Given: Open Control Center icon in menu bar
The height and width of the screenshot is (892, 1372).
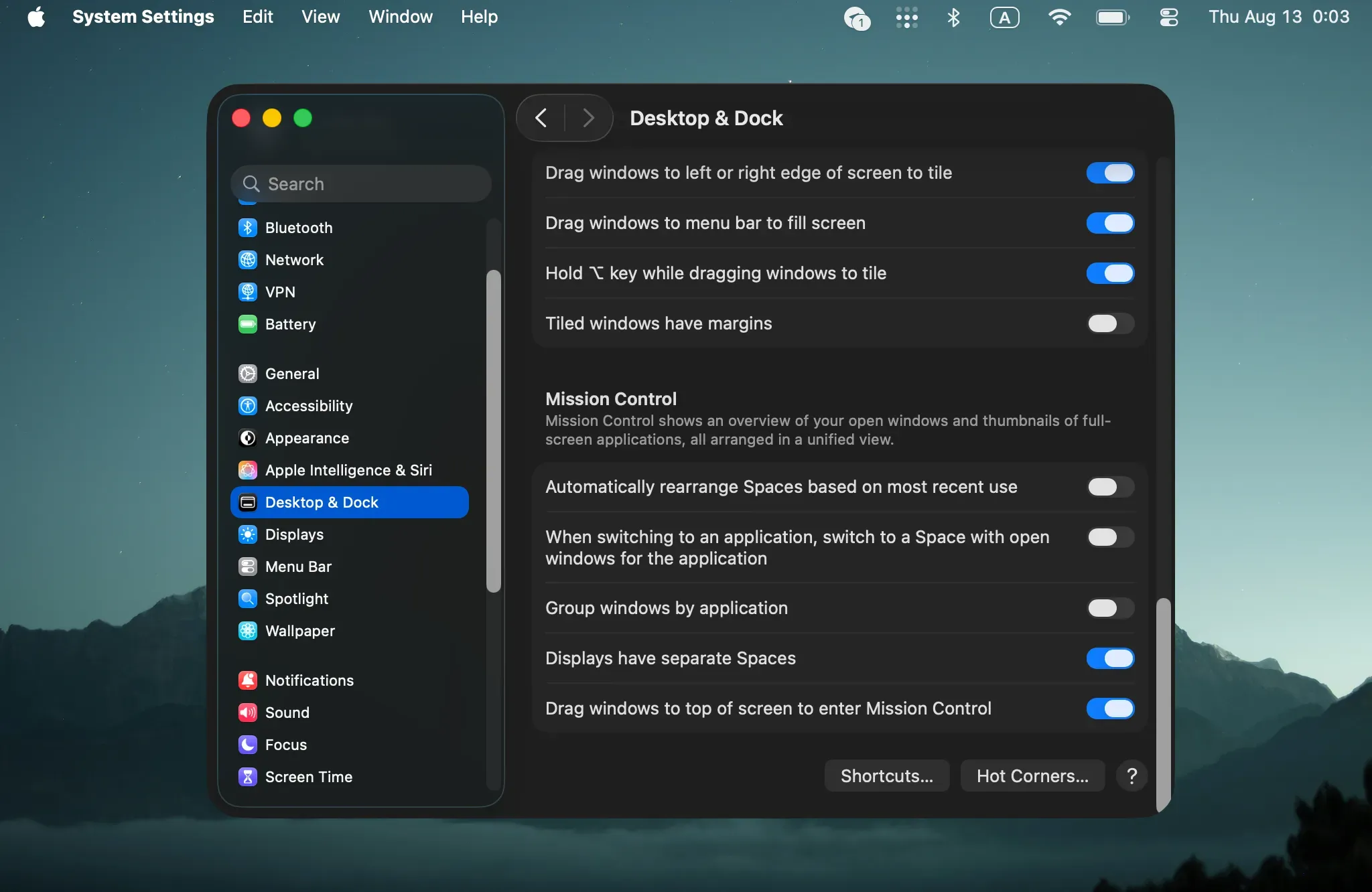Looking at the screenshot, I should pos(1169,17).
